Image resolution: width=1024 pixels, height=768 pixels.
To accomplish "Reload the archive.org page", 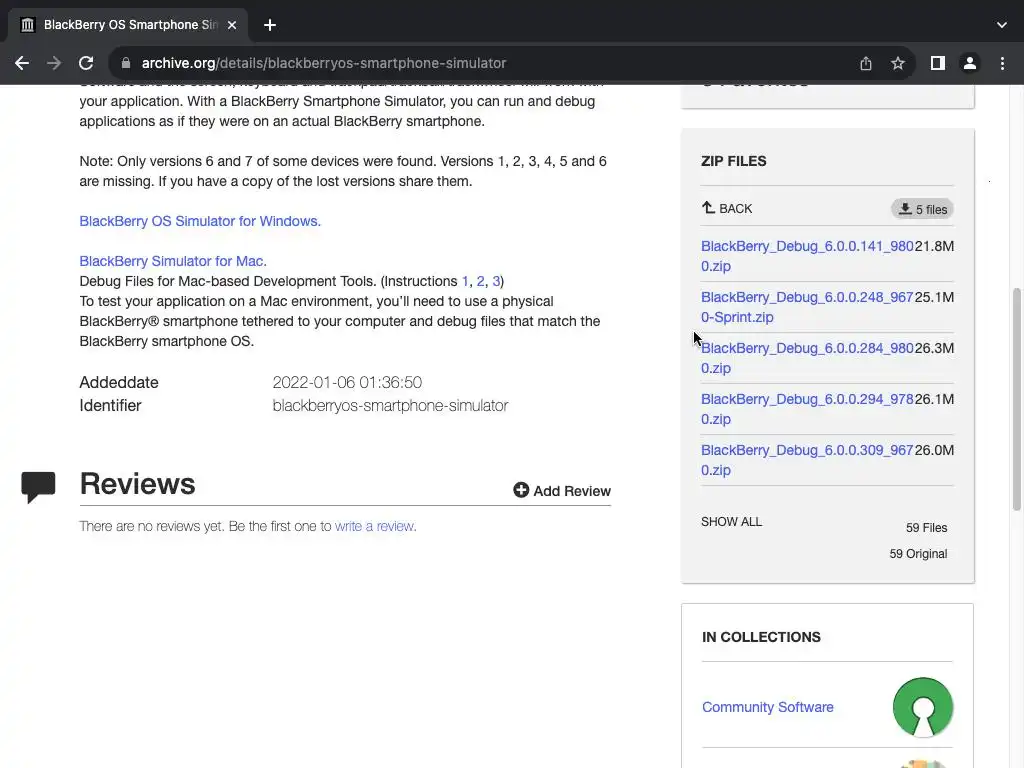I will tap(86, 63).
